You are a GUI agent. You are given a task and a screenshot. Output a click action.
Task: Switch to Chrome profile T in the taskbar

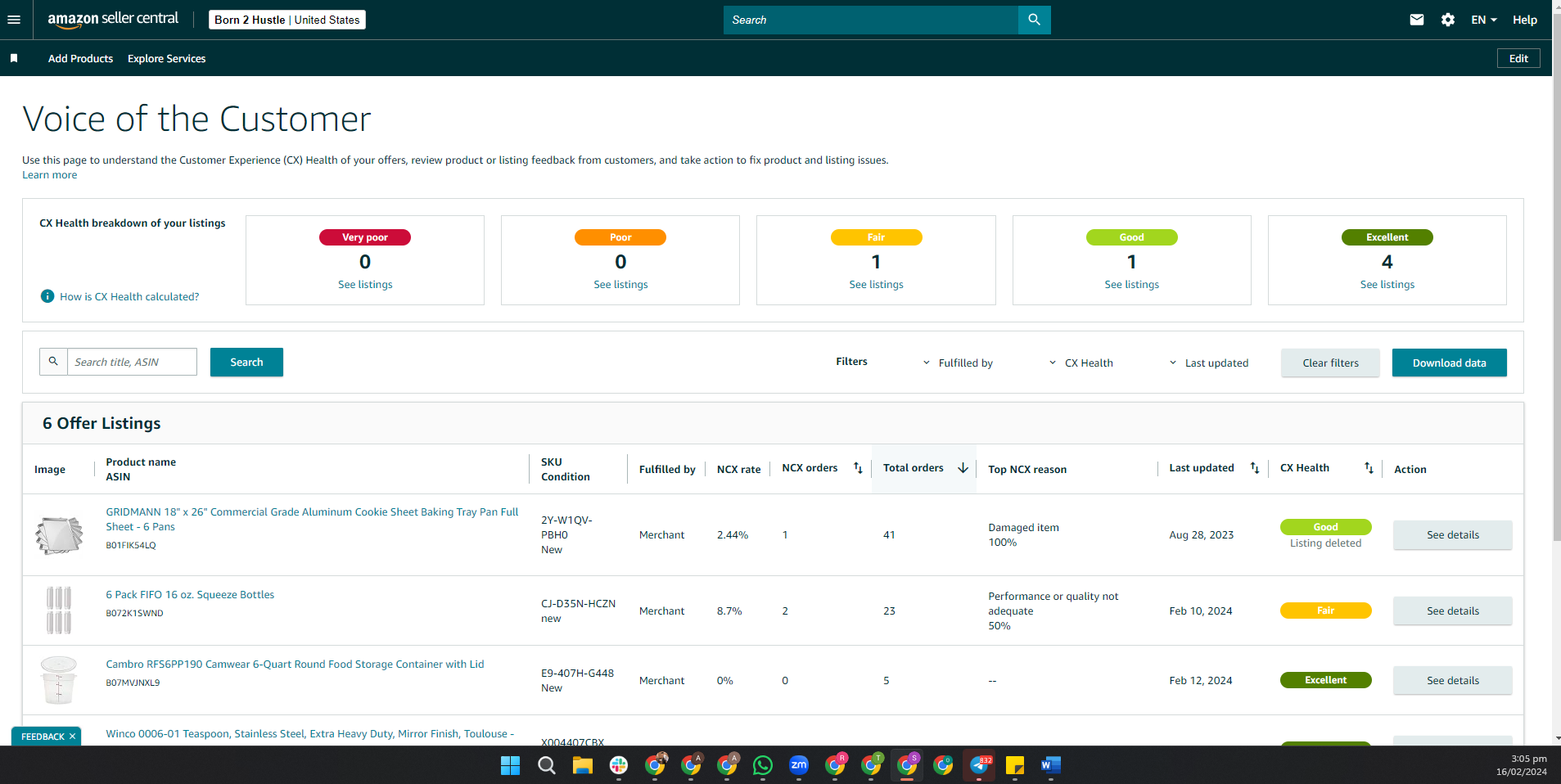click(872, 764)
